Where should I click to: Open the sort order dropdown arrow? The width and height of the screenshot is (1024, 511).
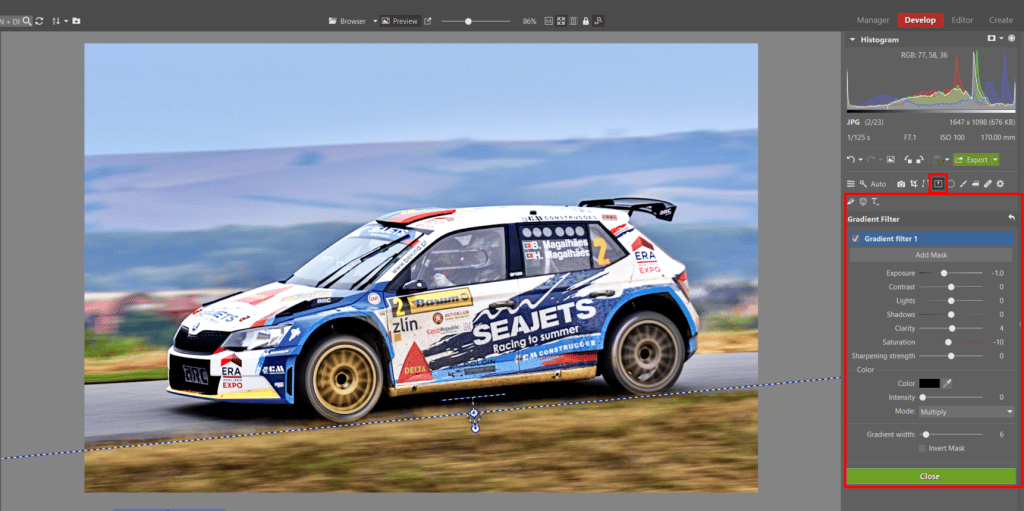coord(66,21)
